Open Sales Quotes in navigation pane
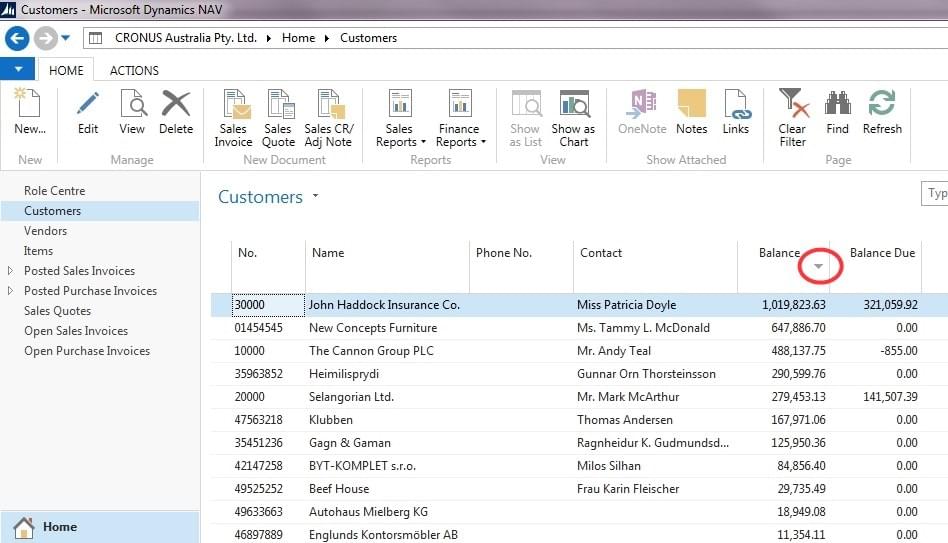The height and width of the screenshot is (543, 948). pyautogui.click(x=57, y=311)
